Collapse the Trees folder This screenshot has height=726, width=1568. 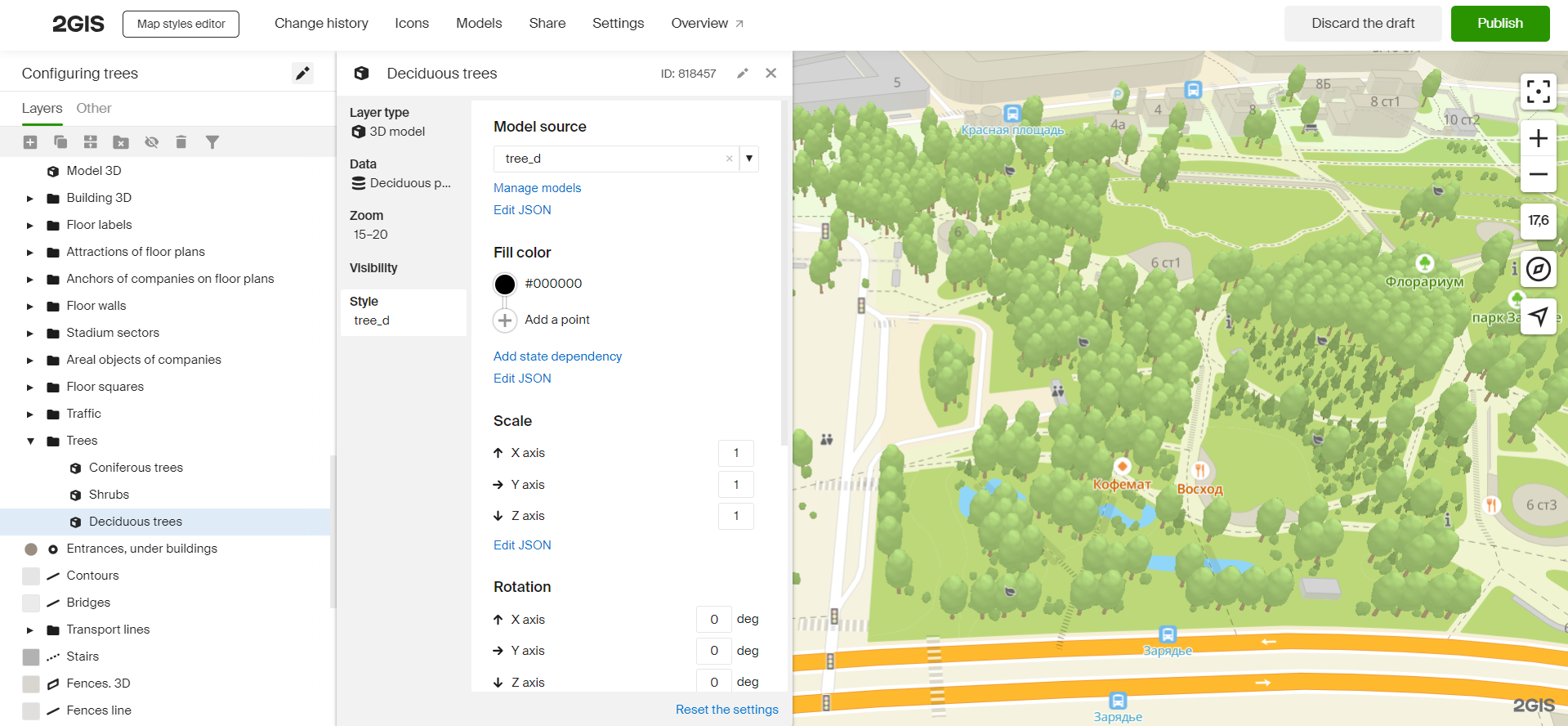[x=30, y=441]
